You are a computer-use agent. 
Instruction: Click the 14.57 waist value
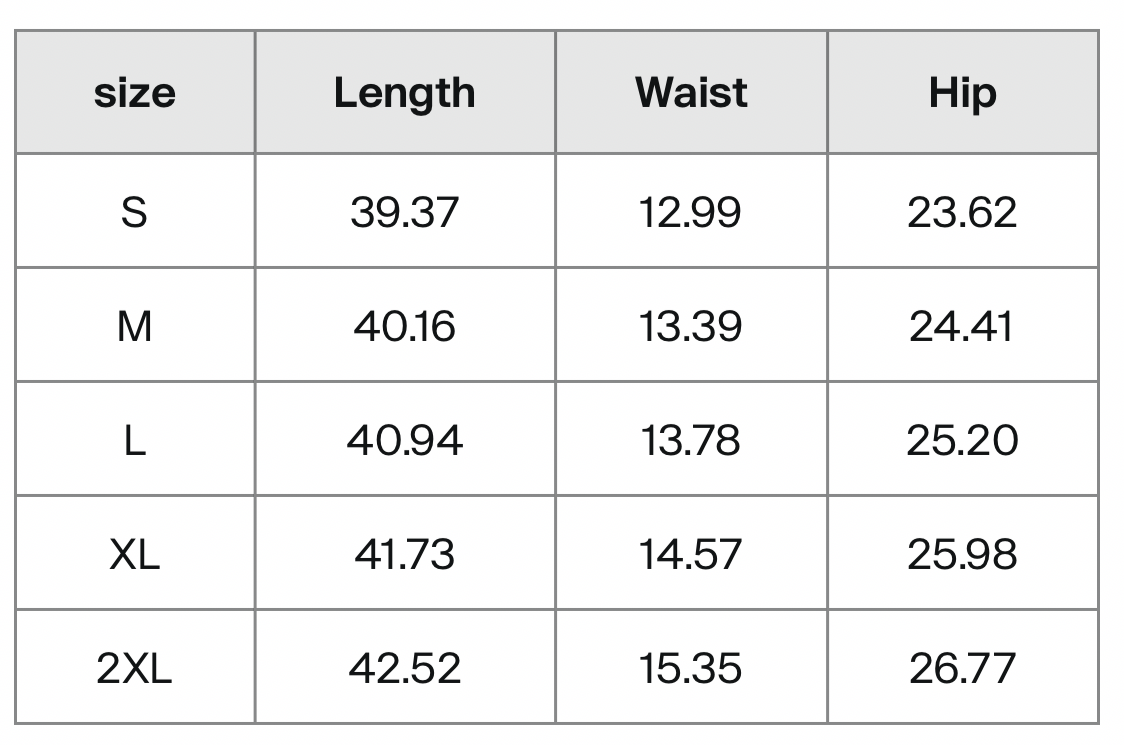[x=691, y=554]
